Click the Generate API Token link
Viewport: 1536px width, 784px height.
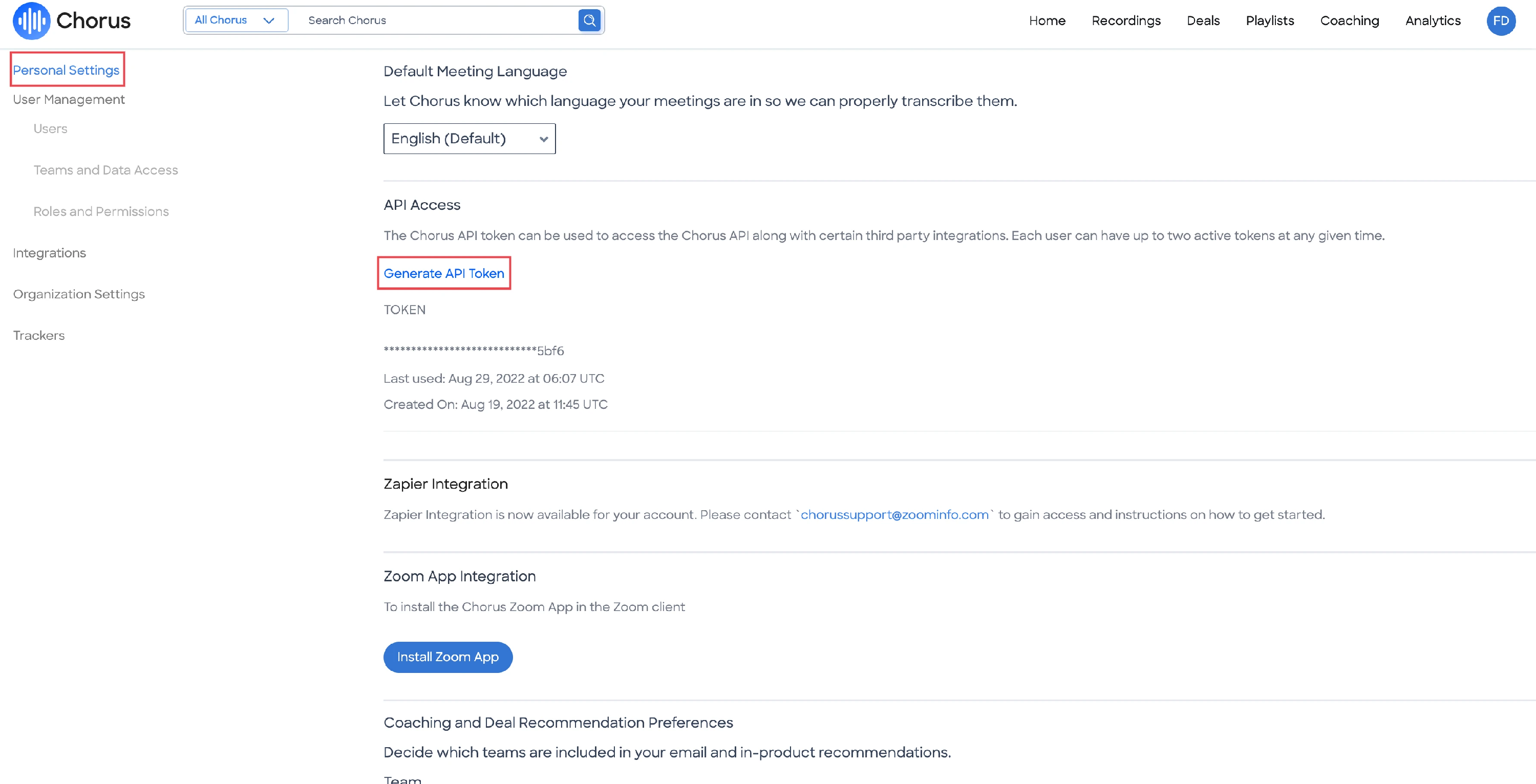(x=443, y=274)
